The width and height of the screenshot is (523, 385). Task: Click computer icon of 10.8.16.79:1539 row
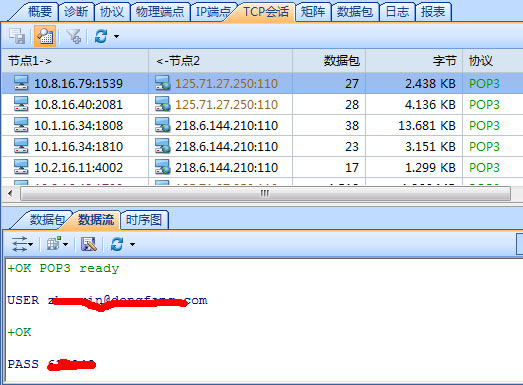pos(21,83)
